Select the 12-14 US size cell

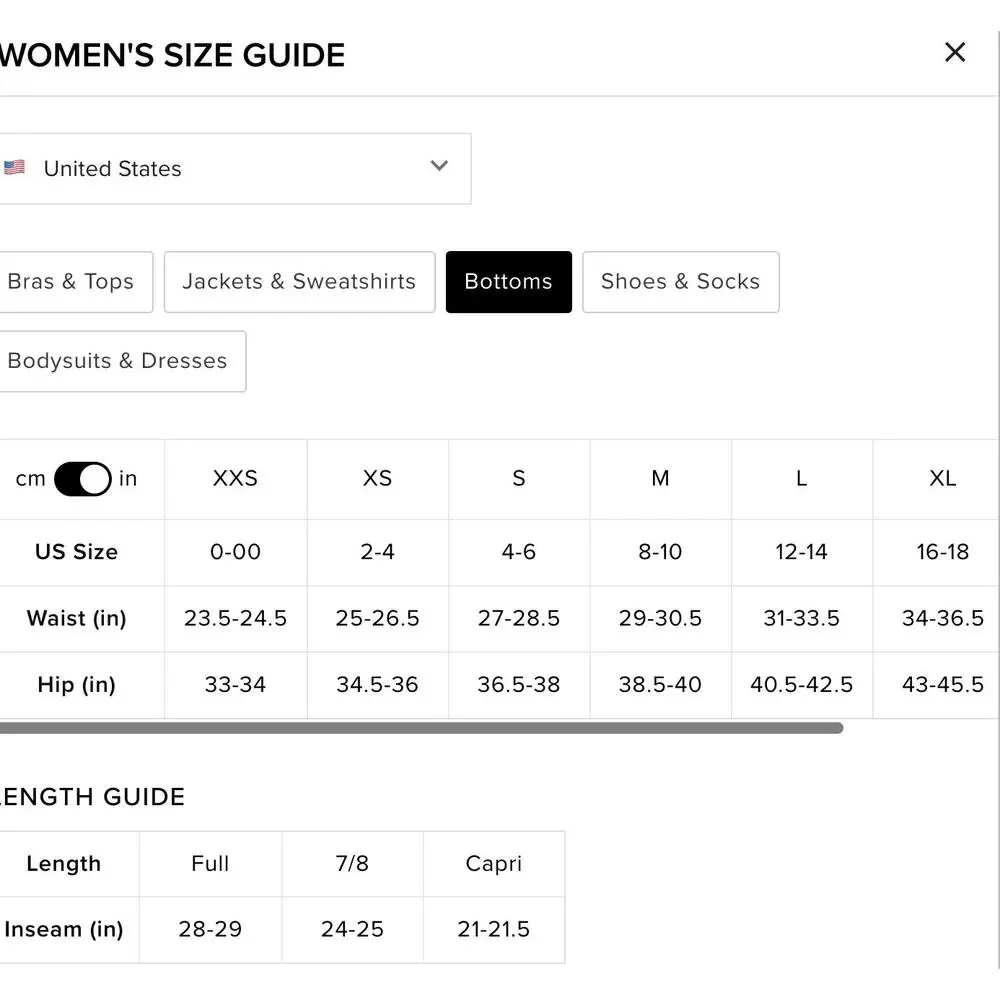802,552
